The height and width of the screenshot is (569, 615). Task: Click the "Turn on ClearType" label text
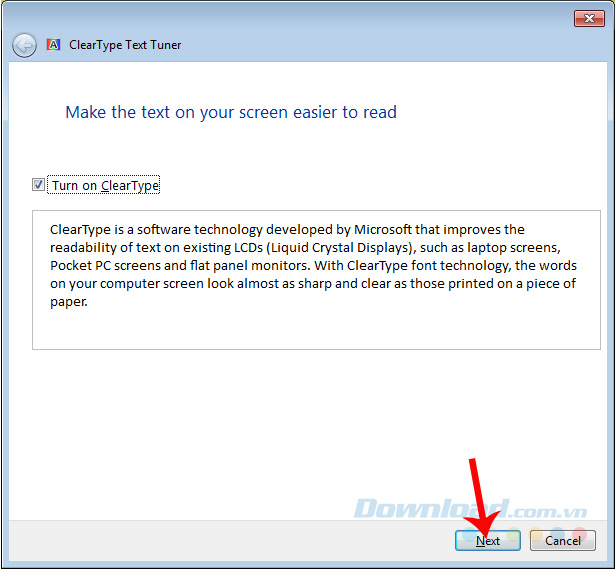pos(106,185)
